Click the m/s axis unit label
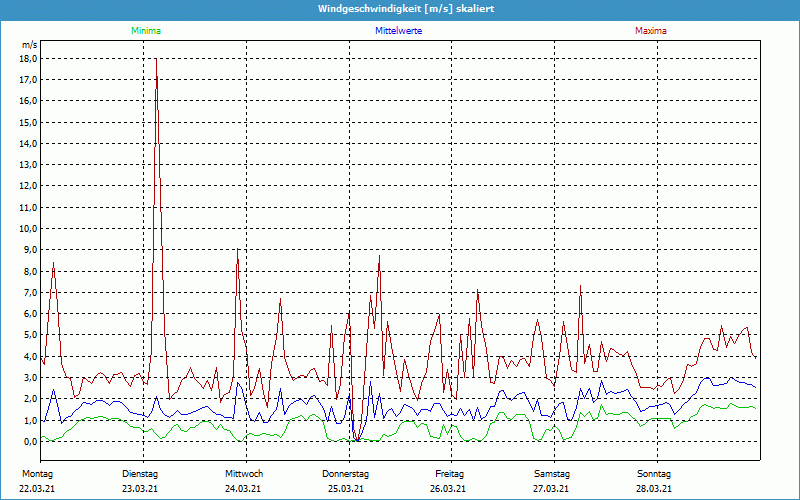The width and height of the screenshot is (800, 500). click(30, 45)
